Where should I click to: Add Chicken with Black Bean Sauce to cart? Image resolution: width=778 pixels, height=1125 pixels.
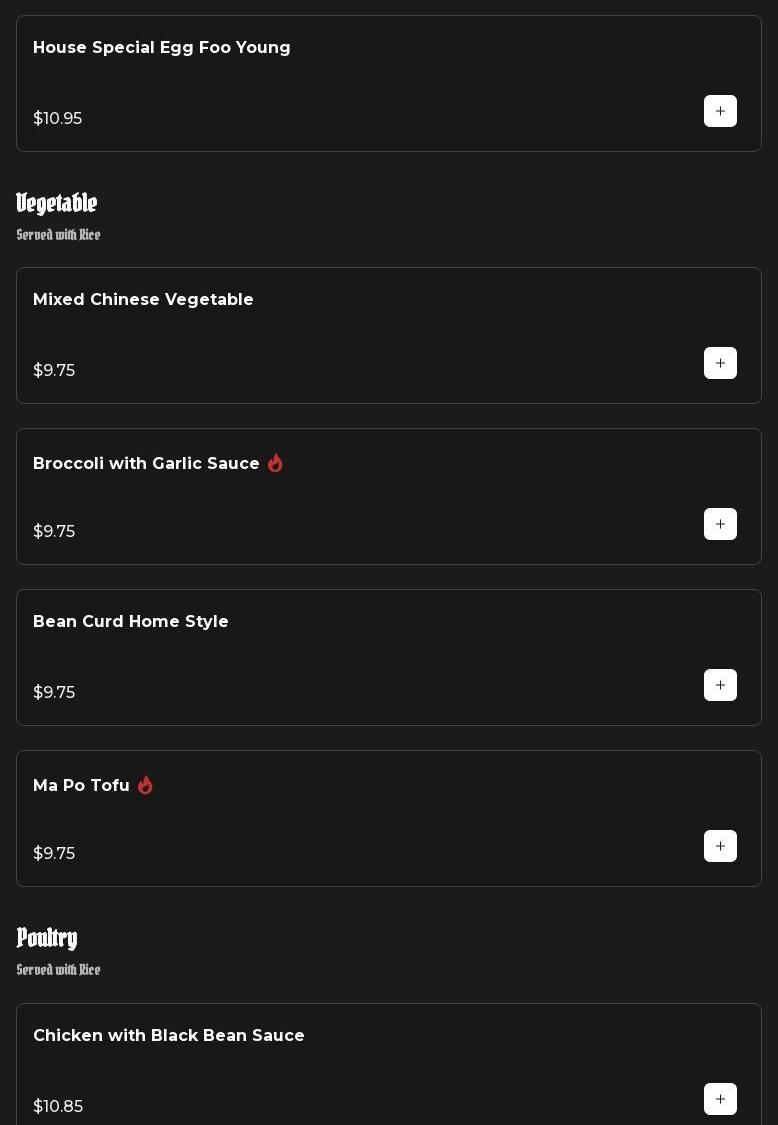(x=720, y=1099)
